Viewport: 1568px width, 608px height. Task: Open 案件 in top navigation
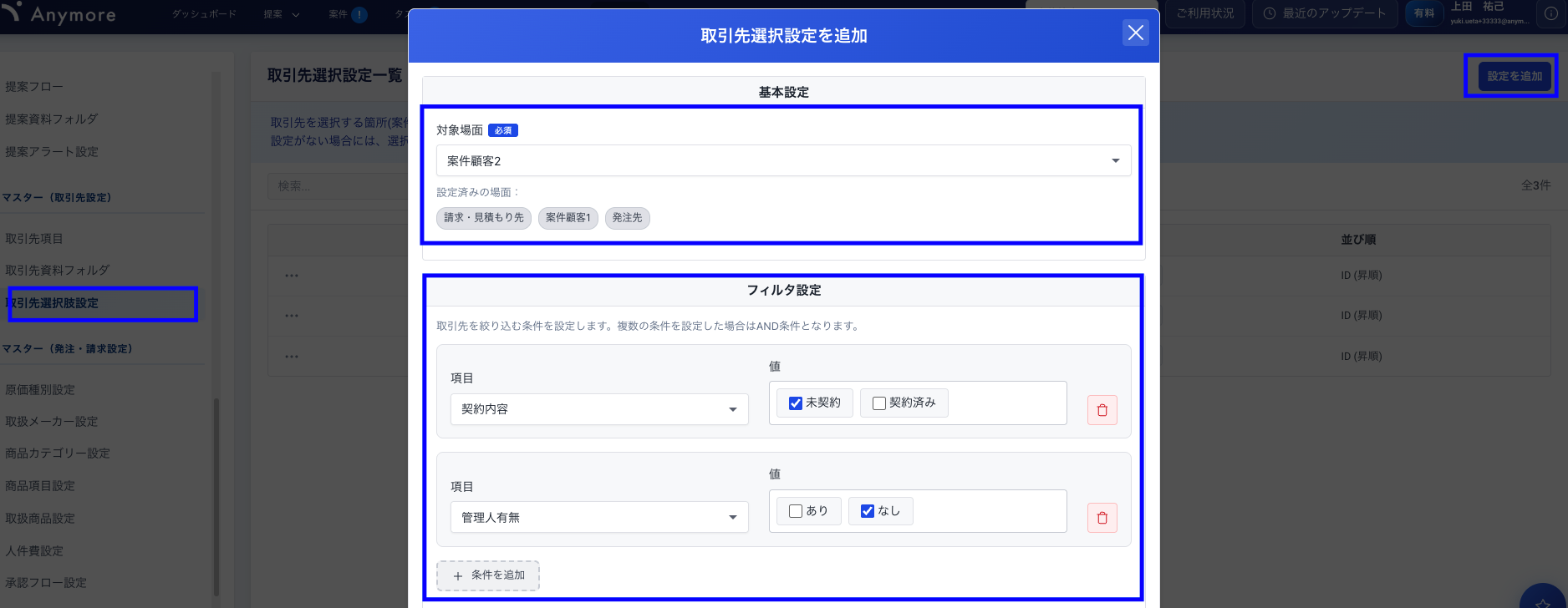pyautogui.click(x=338, y=14)
